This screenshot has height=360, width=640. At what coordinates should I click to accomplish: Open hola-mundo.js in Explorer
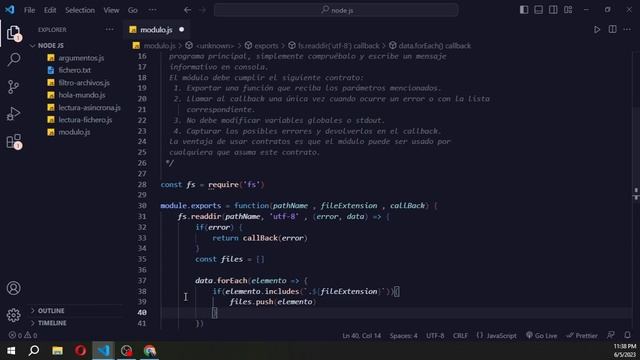point(82,95)
